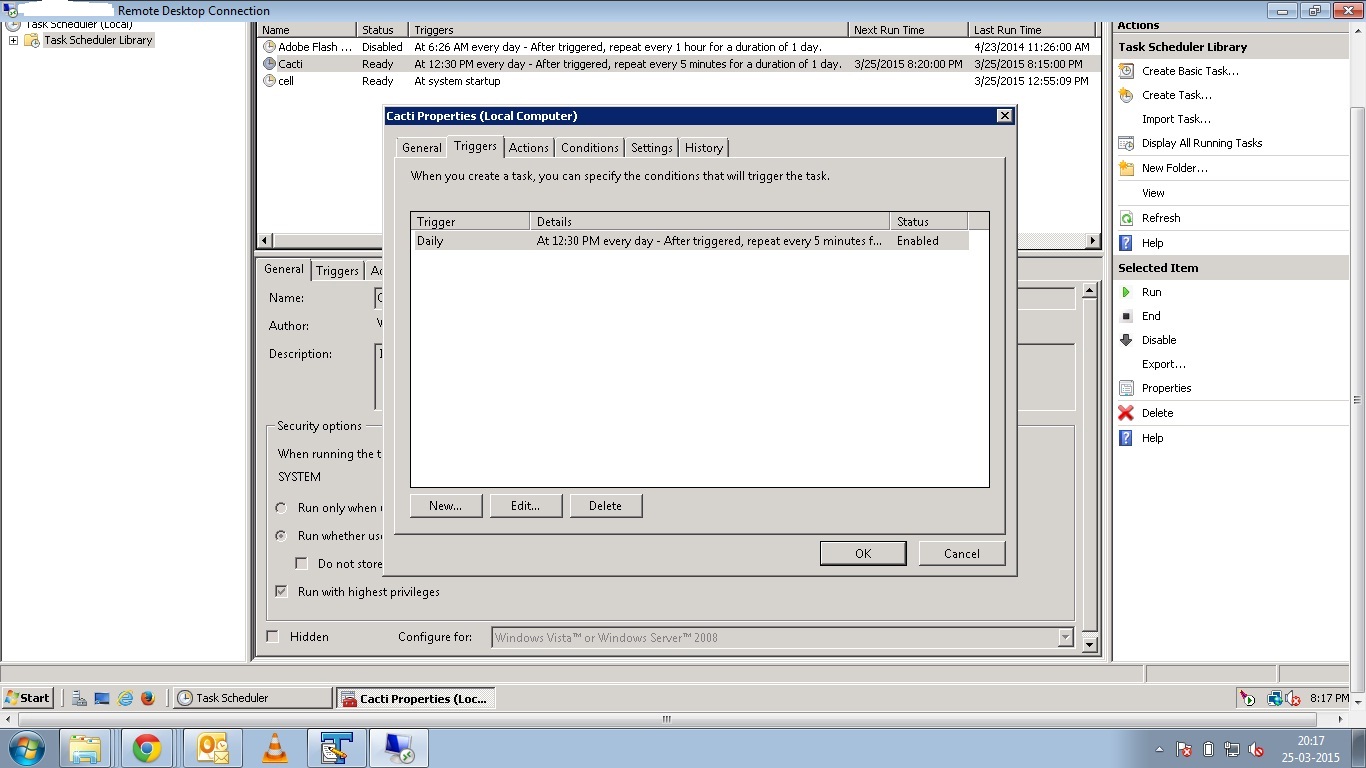This screenshot has height=768, width=1366.
Task: Toggle Run with highest privileges checkbox
Action: 281,591
